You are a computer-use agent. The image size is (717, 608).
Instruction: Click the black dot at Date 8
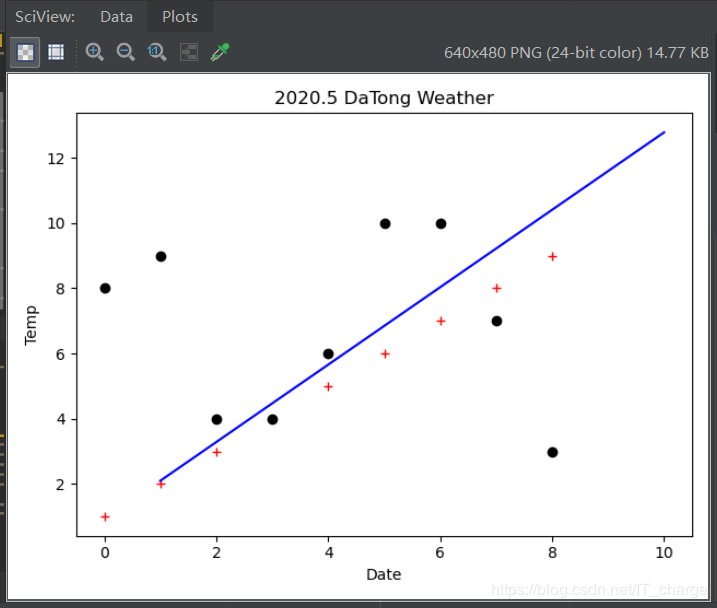(552, 452)
